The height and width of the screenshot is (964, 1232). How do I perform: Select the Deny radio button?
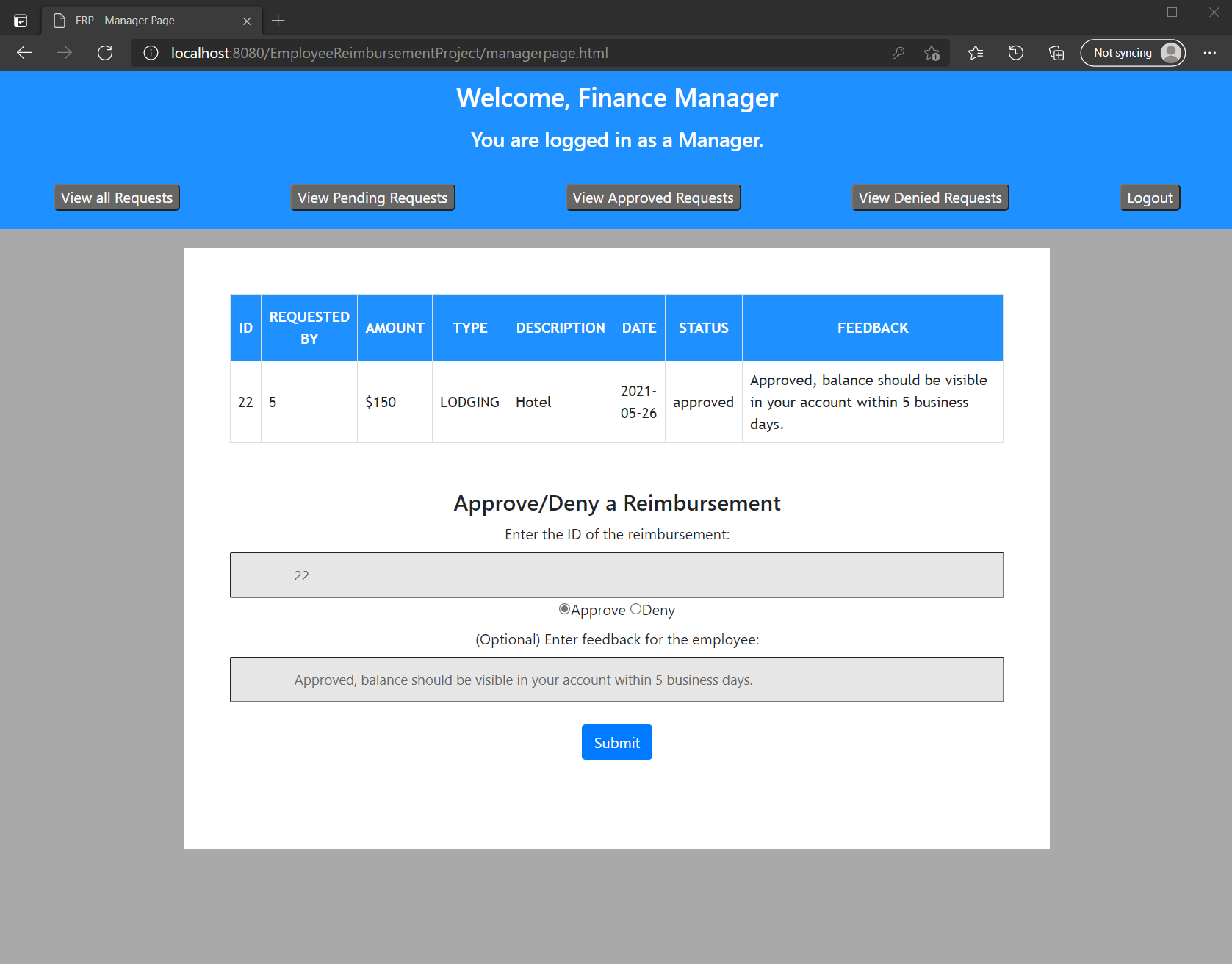tap(636, 609)
